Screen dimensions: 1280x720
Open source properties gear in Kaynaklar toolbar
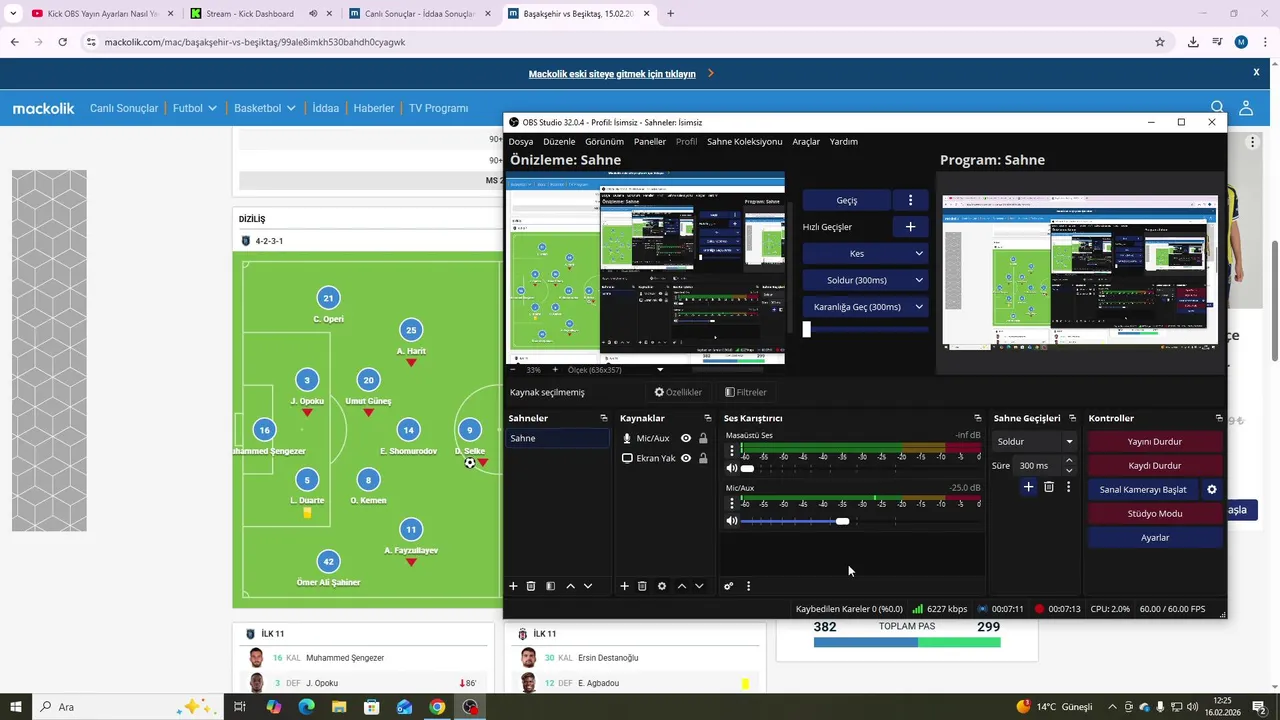coord(661,586)
